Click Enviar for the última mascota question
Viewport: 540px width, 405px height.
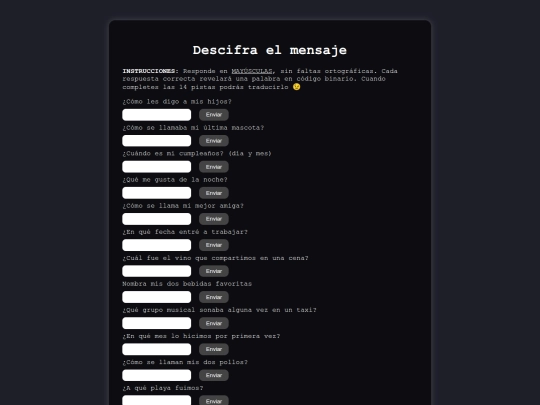pyautogui.click(x=214, y=141)
